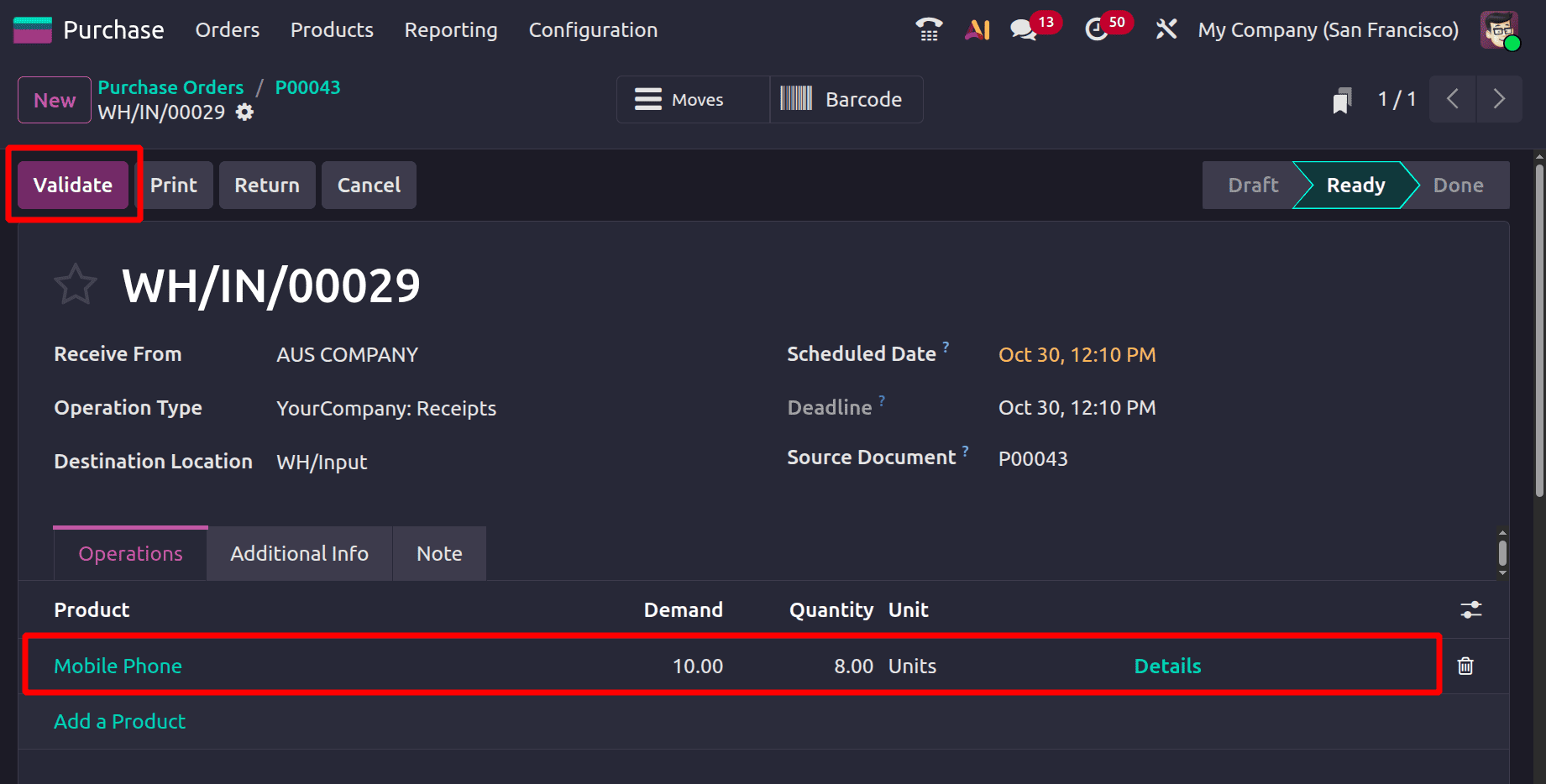Navigate to the next record arrow
Screen dimensions: 1546x784
[1500, 99]
